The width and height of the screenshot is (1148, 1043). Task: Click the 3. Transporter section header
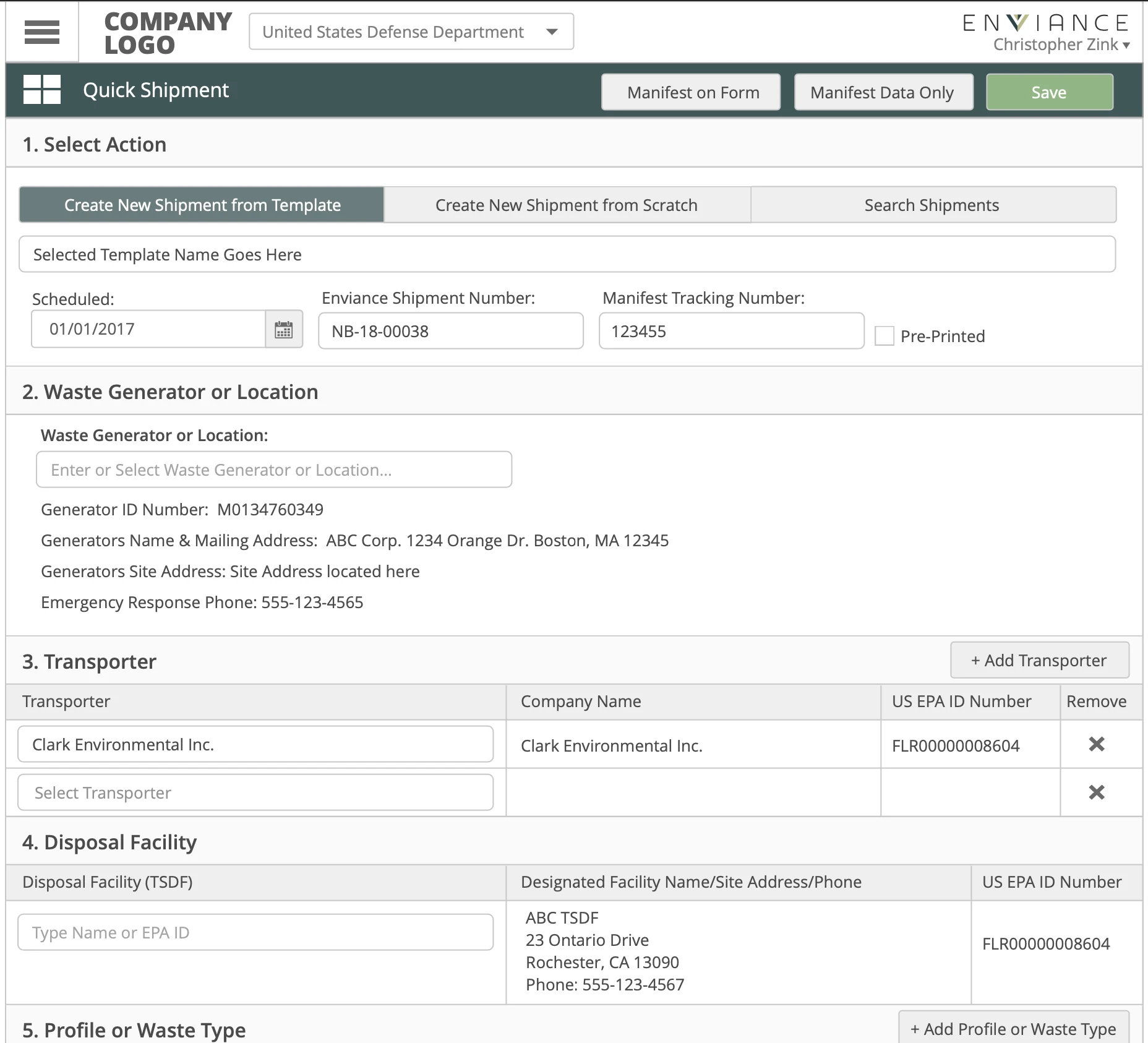click(90, 661)
